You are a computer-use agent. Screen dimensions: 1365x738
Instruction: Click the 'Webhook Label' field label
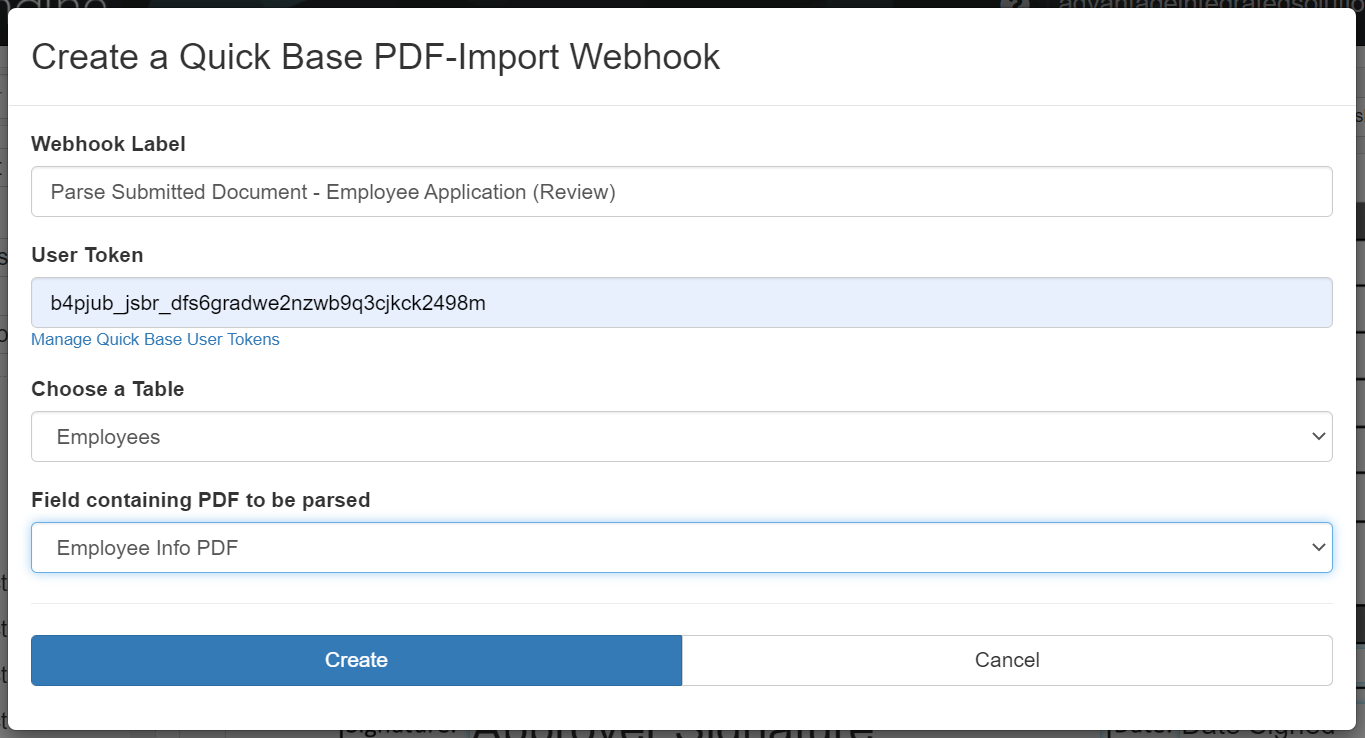(x=108, y=143)
